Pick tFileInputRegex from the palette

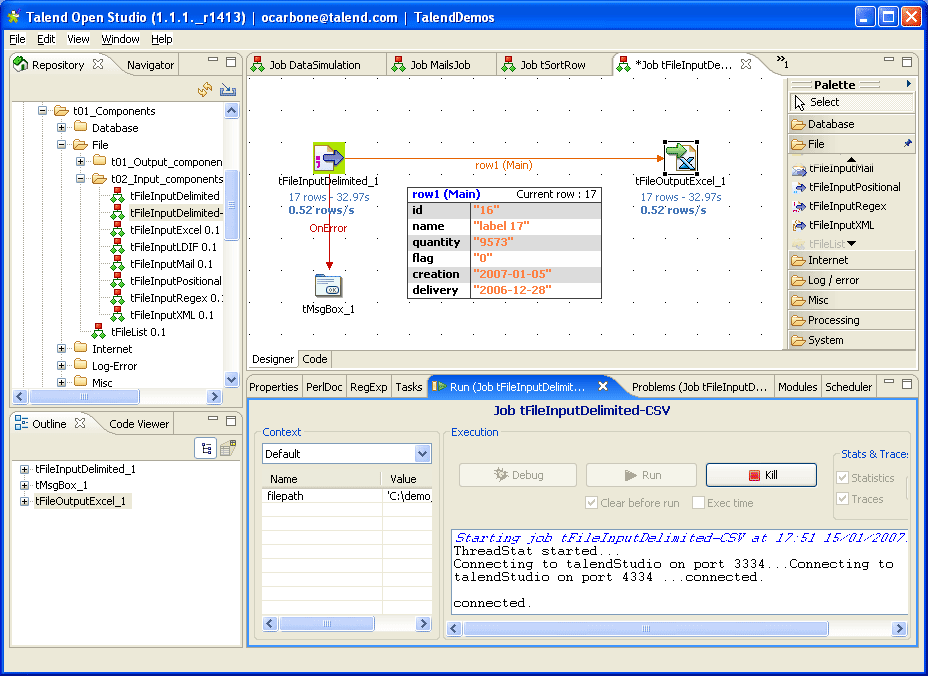pyautogui.click(x=847, y=206)
